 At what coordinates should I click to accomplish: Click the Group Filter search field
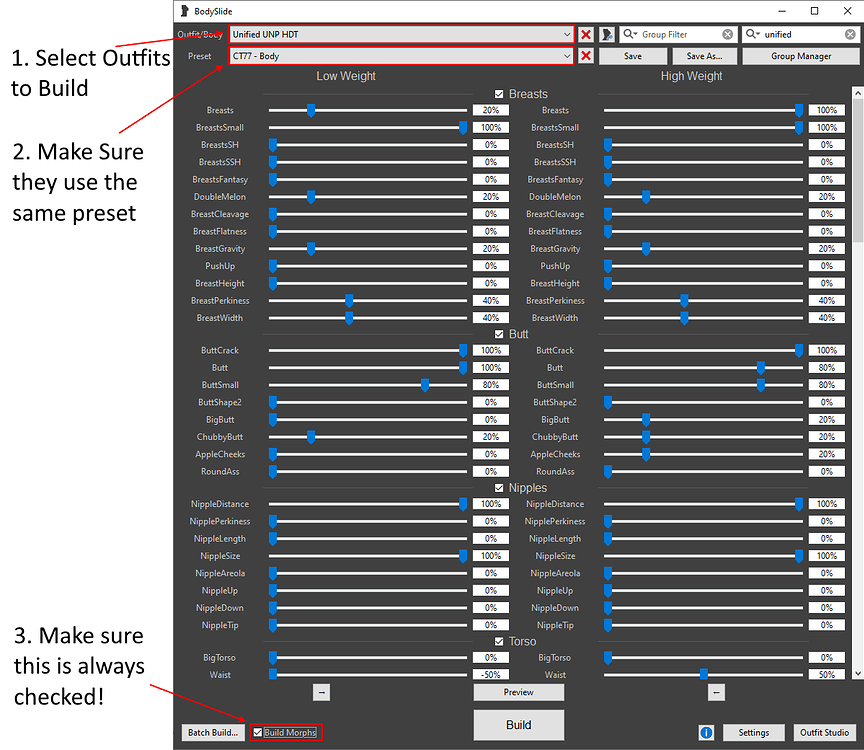678,35
